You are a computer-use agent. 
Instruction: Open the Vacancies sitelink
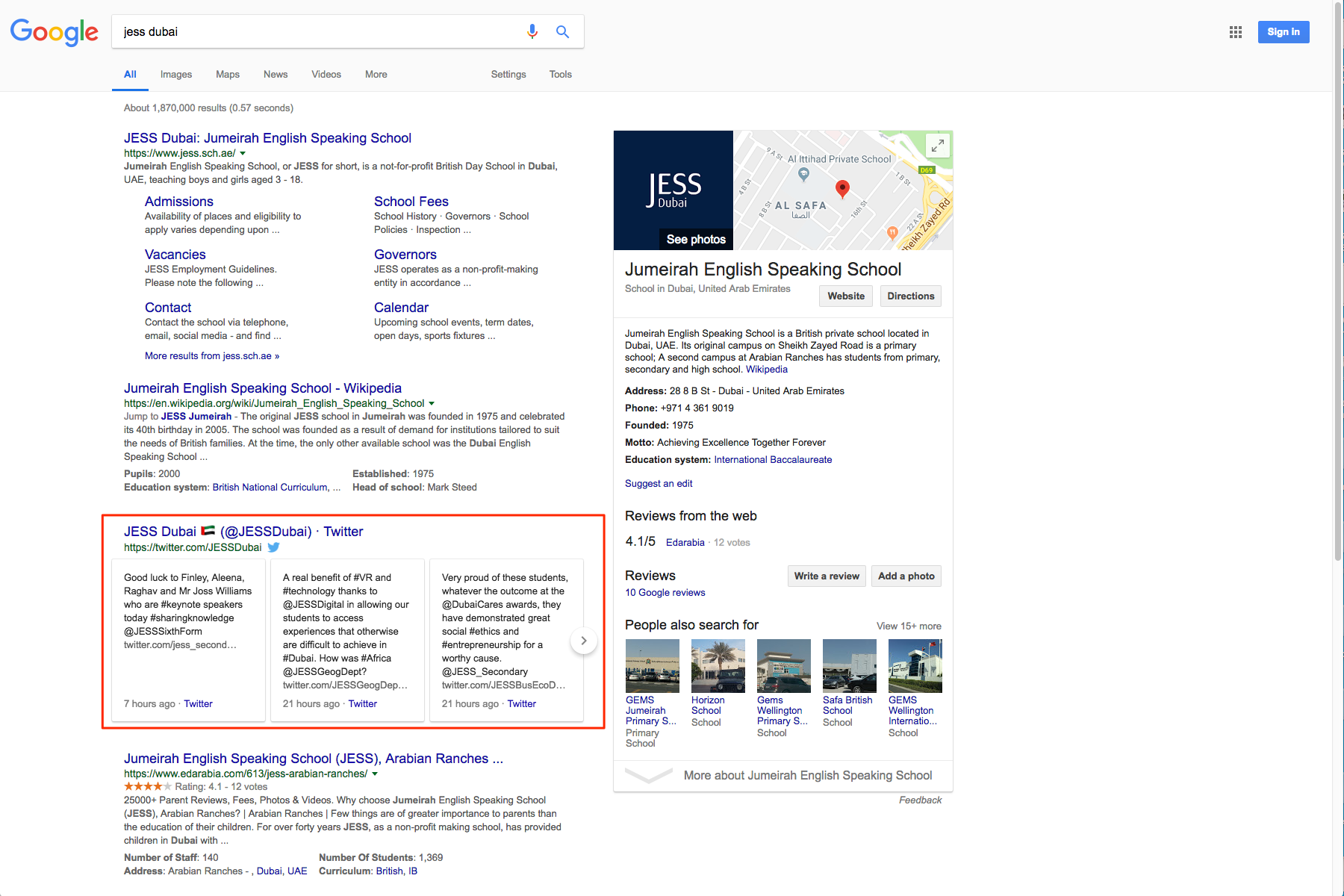click(x=175, y=255)
